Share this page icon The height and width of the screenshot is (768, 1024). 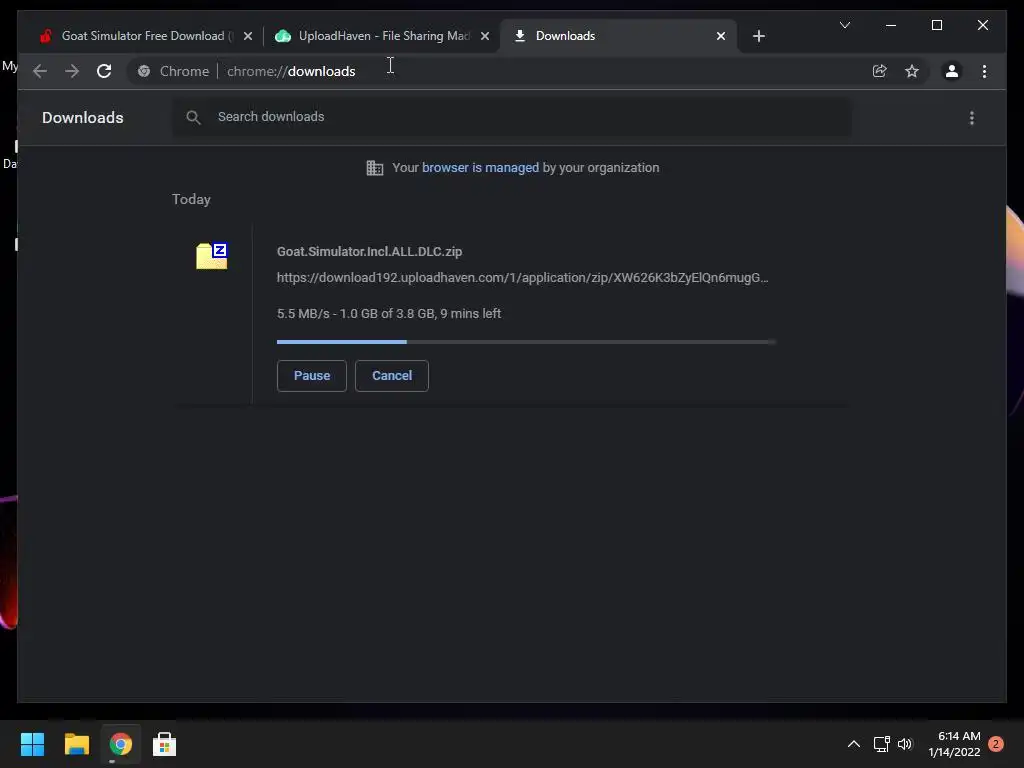[x=880, y=71]
